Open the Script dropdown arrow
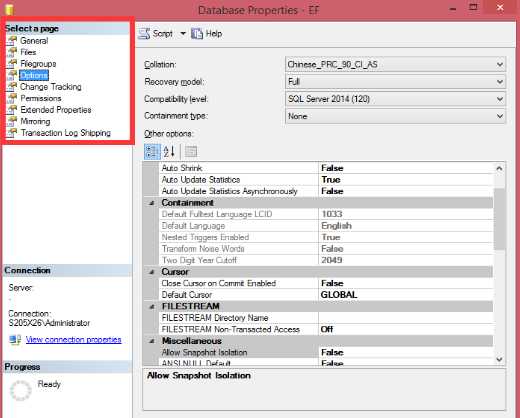Viewport: 520px width, 418px height. click(x=183, y=33)
